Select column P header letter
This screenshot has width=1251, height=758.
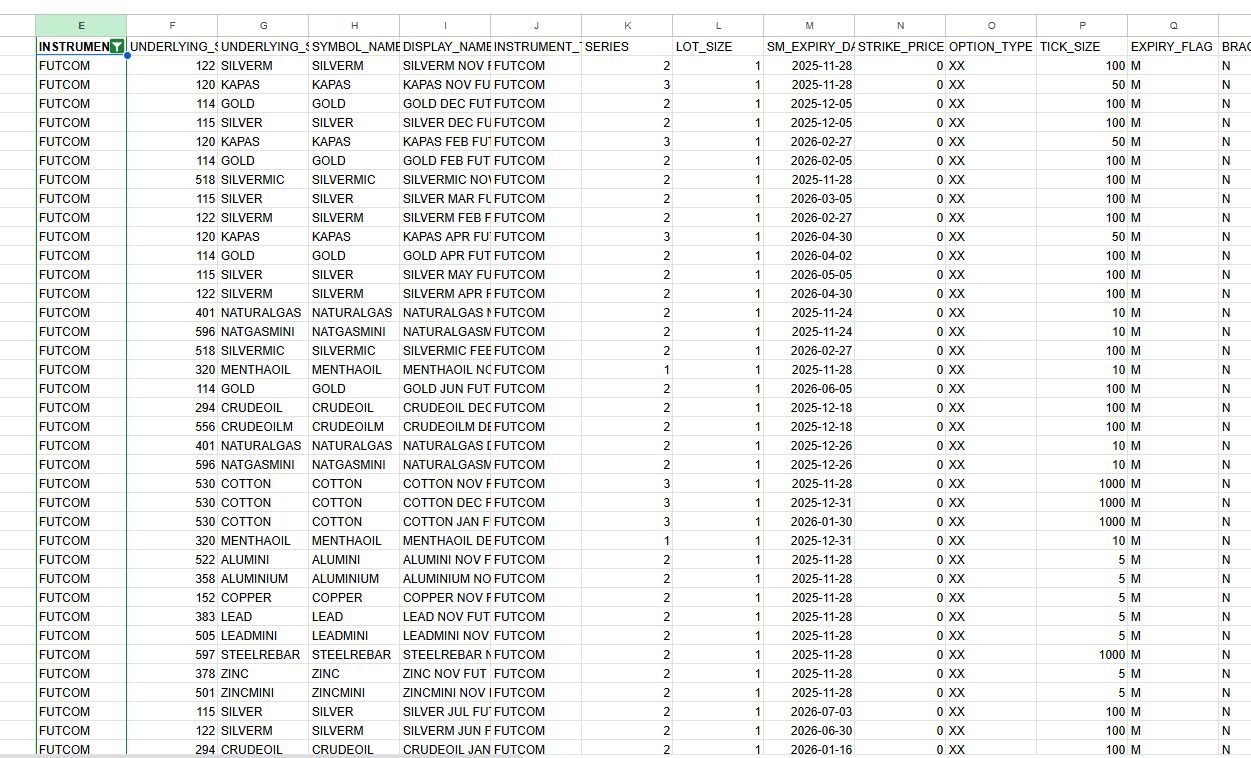click(x=1082, y=25)
